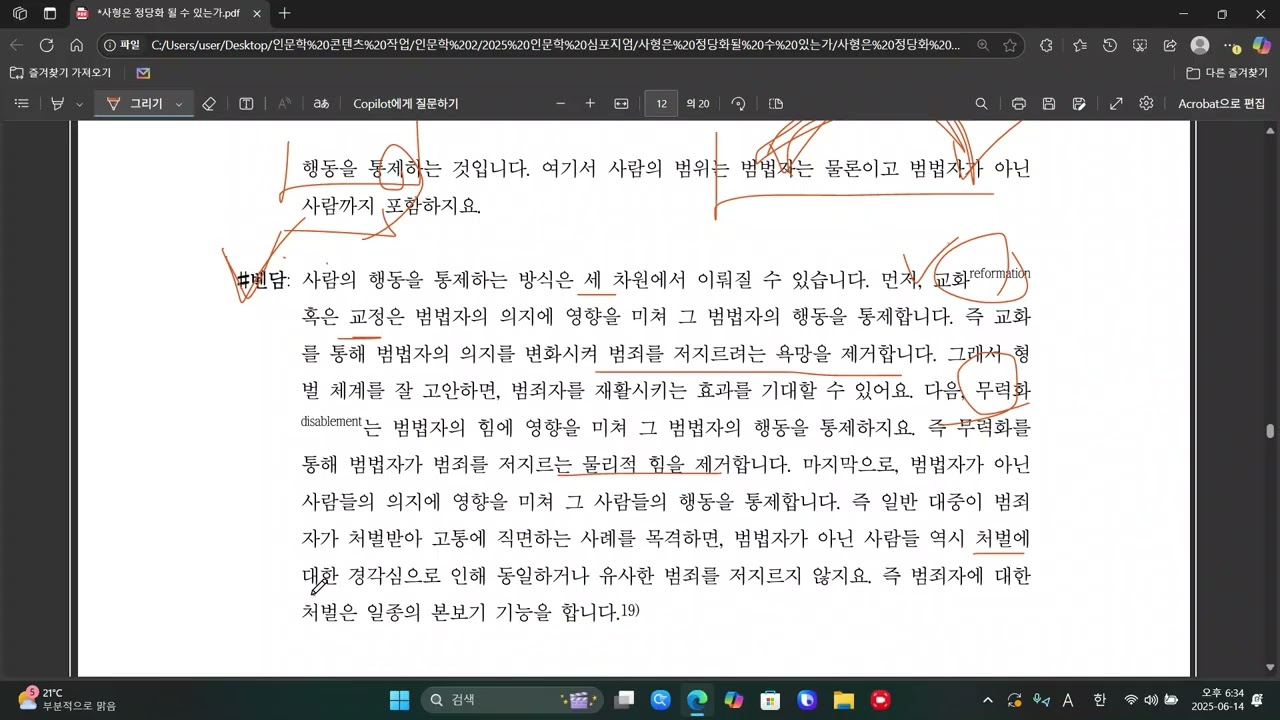
Task: Click Copilot에게 질문하기
Action: (406, 104)
